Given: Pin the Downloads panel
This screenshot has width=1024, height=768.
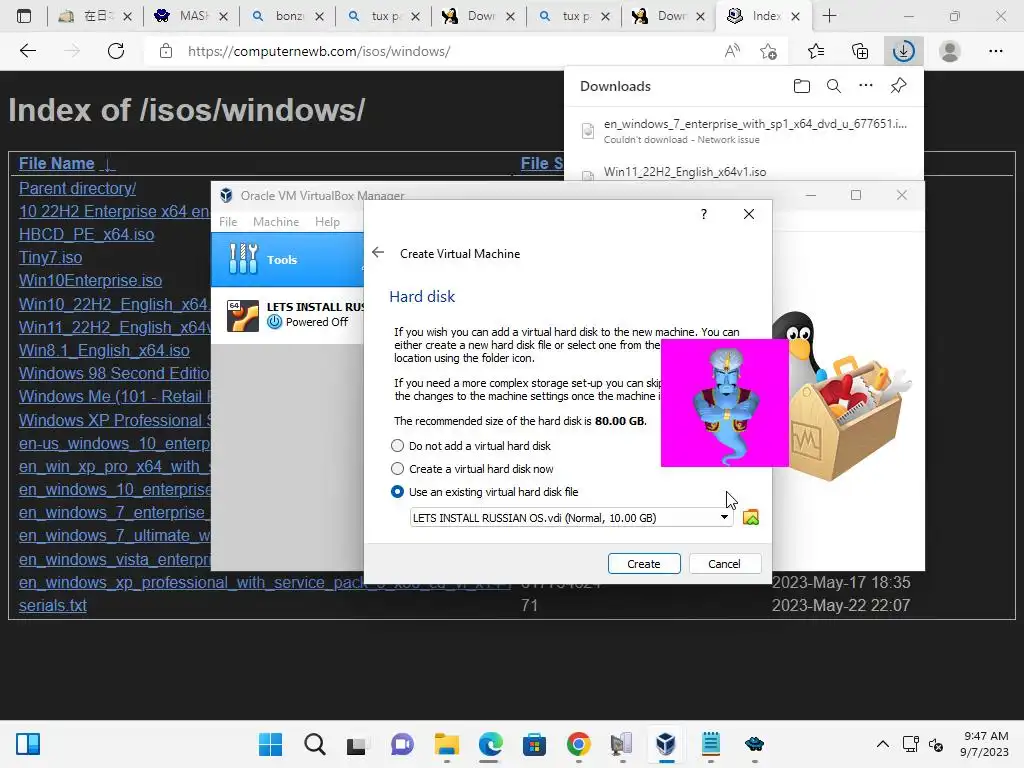Looking at the screenshot, I should [x=898, y=86].
